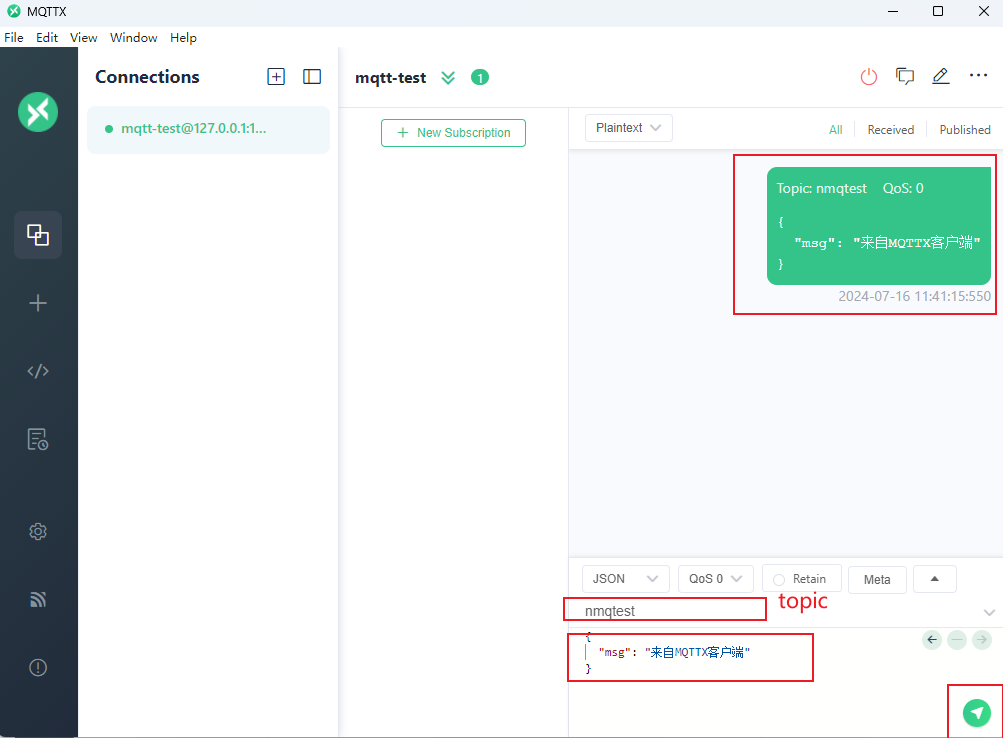Open the QoS 0 dropdown
The height and width of the screenshot is (738, 1003).
click(x=716, y=579)
